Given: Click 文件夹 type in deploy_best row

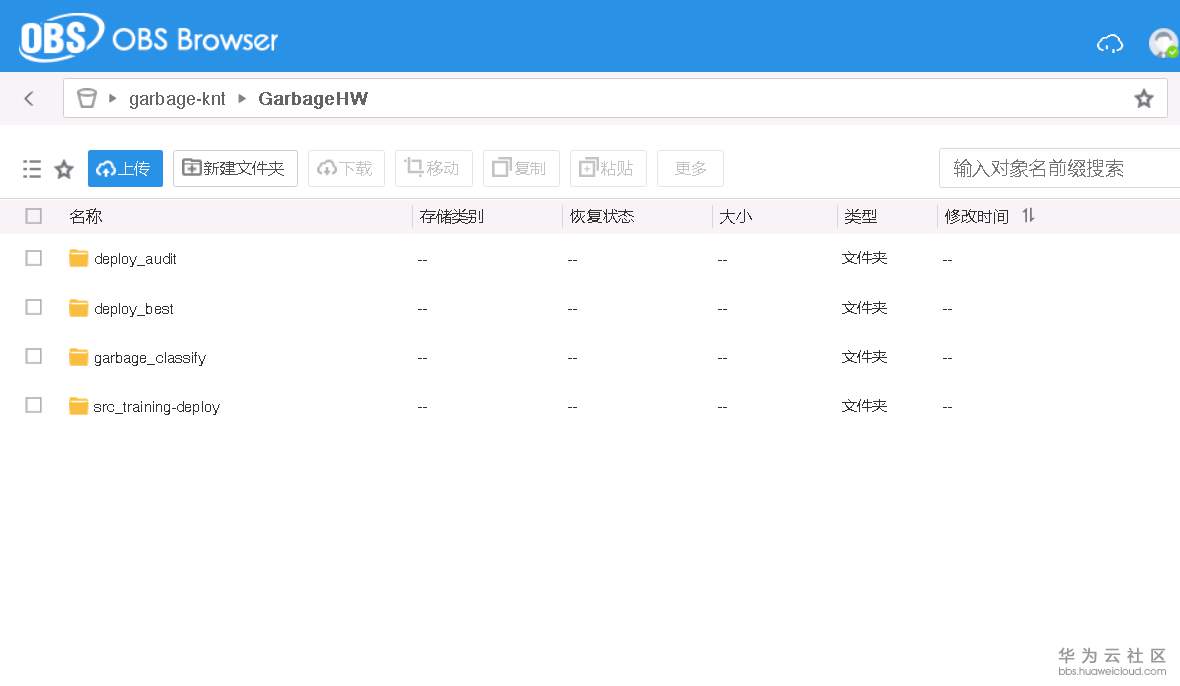Looking at the screenshot, I should click(864, 308).
